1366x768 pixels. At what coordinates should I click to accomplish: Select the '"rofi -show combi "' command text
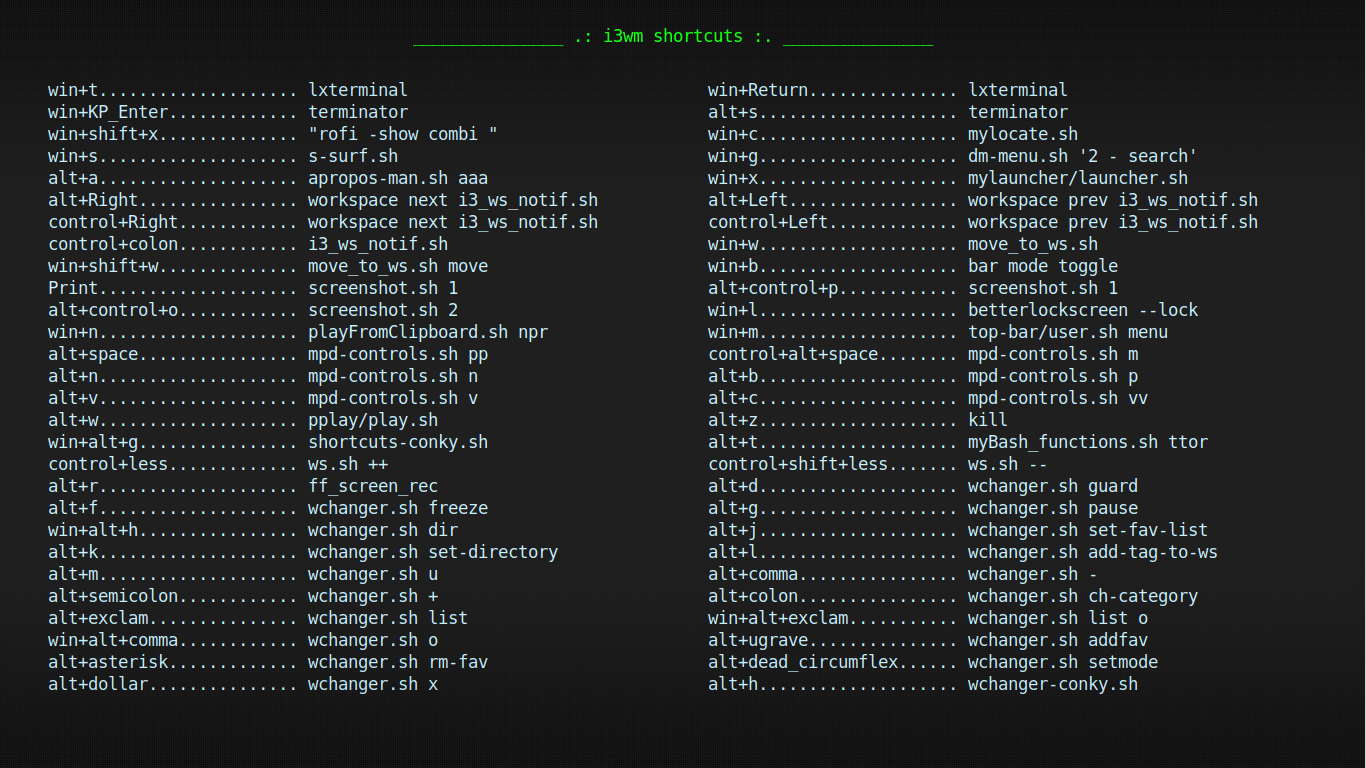[x=403, y=134]
